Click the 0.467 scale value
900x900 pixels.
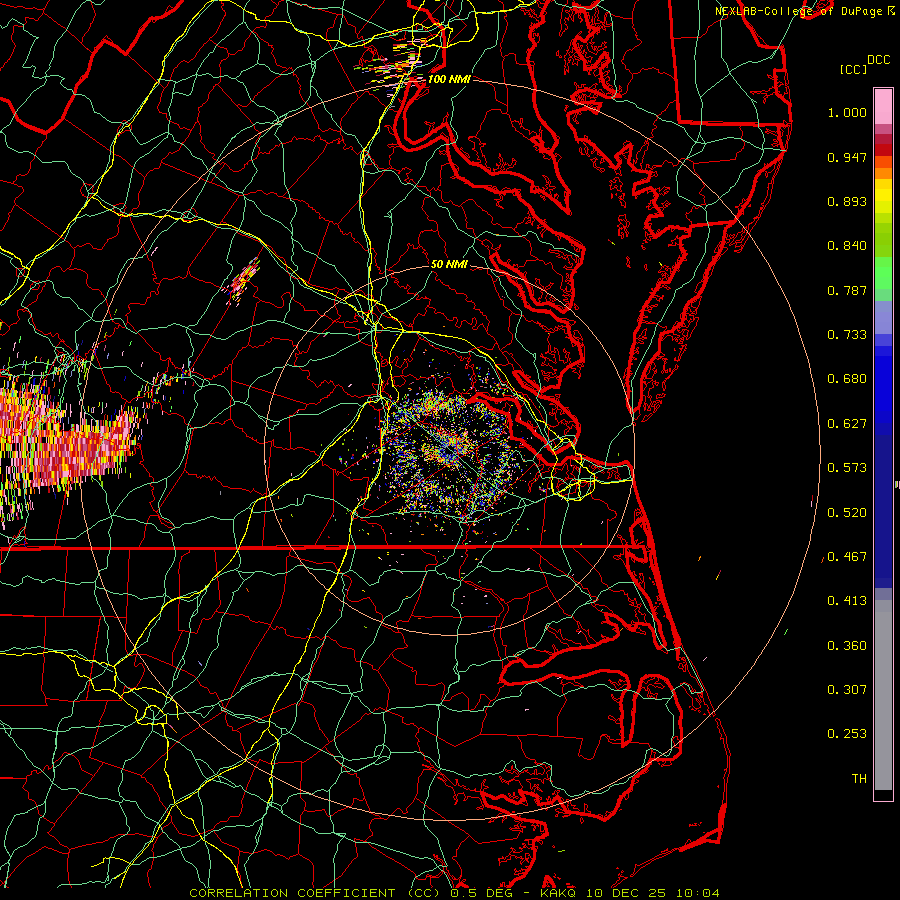pos(847,557)
